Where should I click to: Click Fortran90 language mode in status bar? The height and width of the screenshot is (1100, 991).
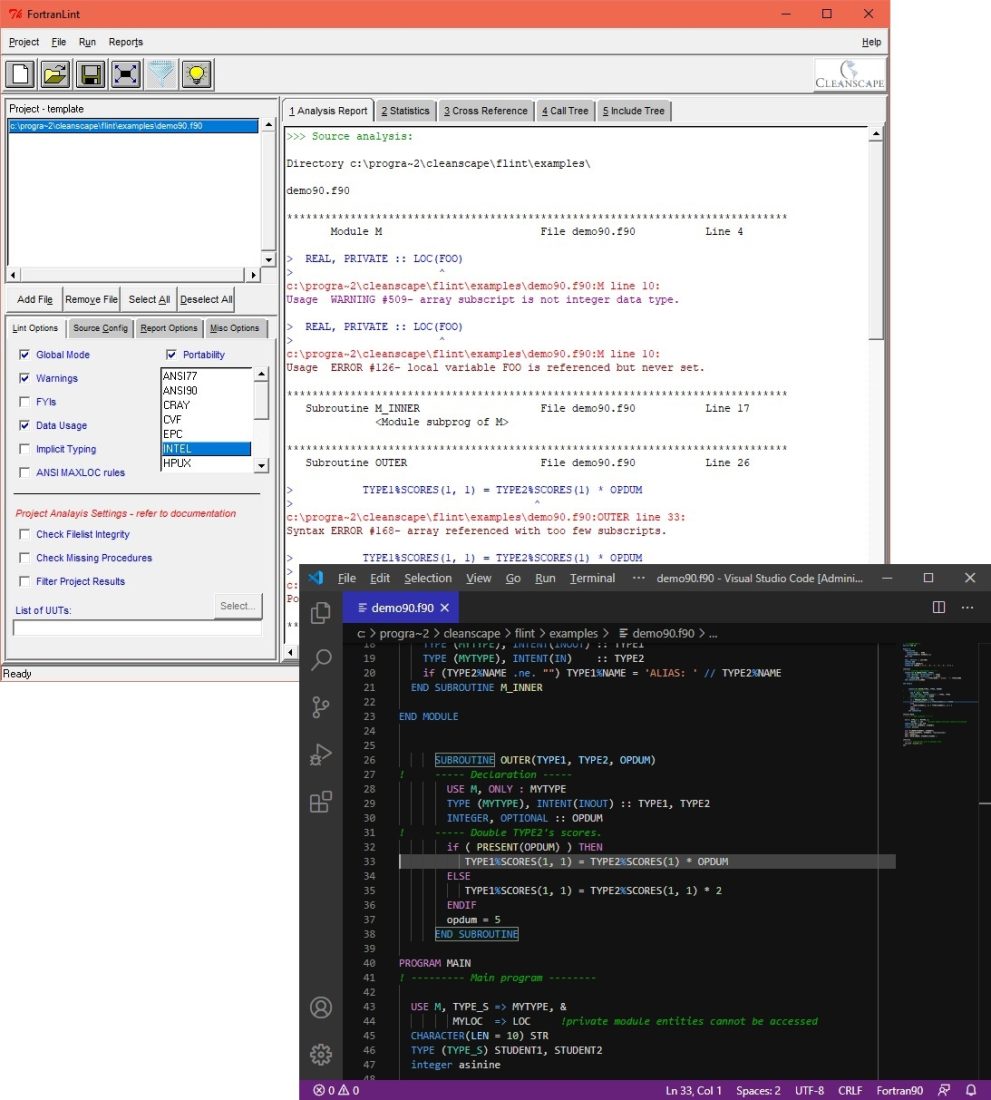coord(899,1090)
